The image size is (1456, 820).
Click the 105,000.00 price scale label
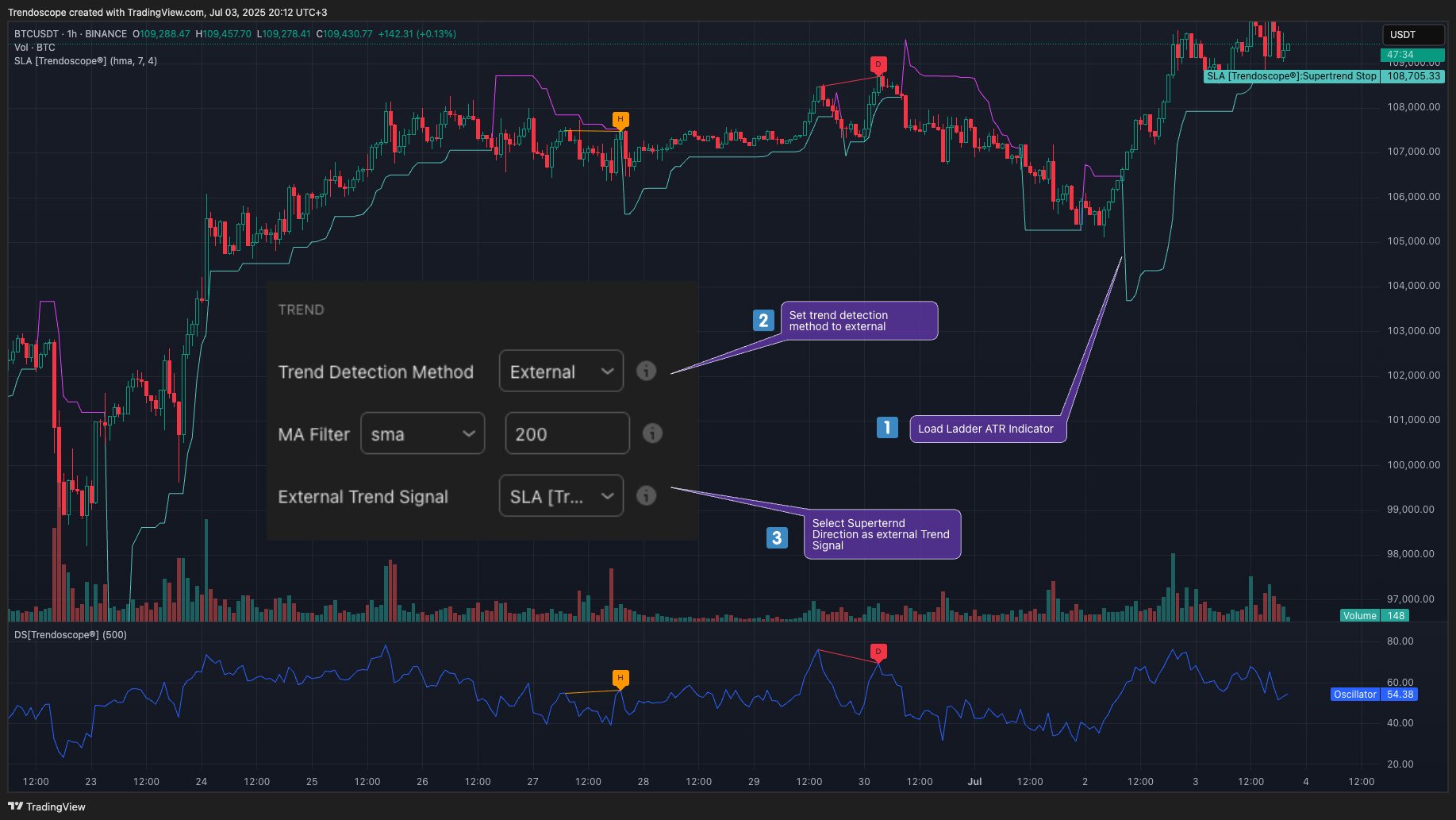pyautogui.click(x=1413, y=241)
